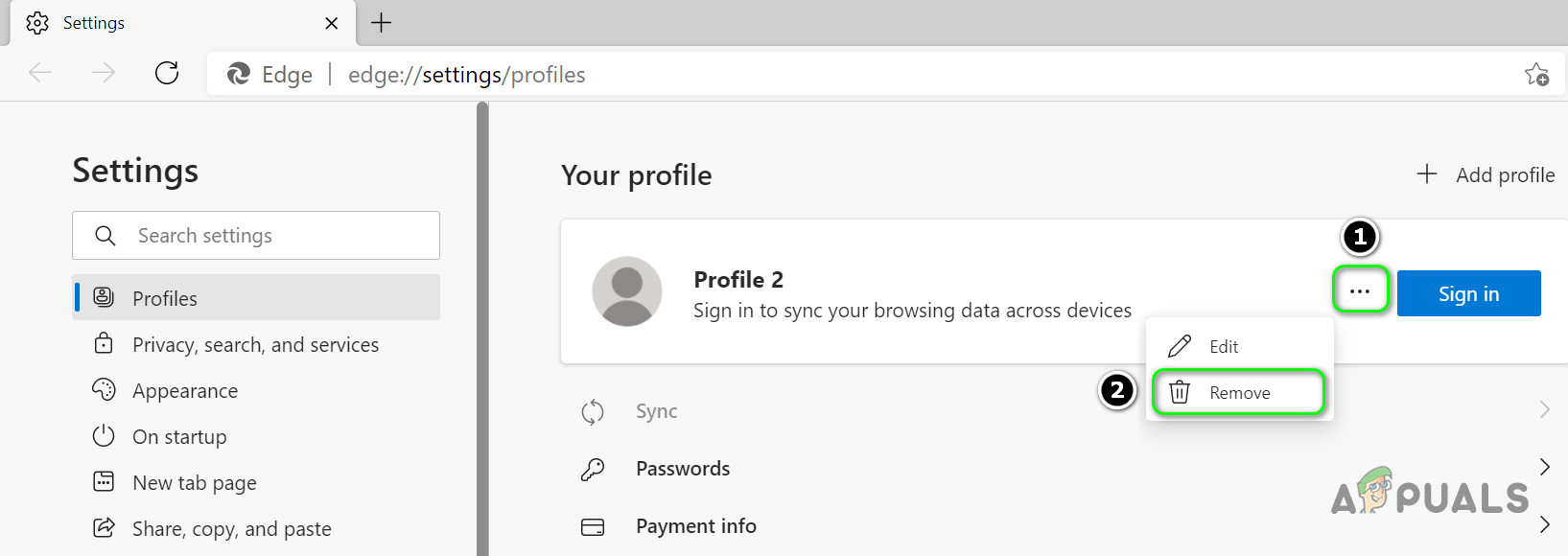Open On startup settings
This screenshot has height=556, width=1568.
[x=179, y=437]
